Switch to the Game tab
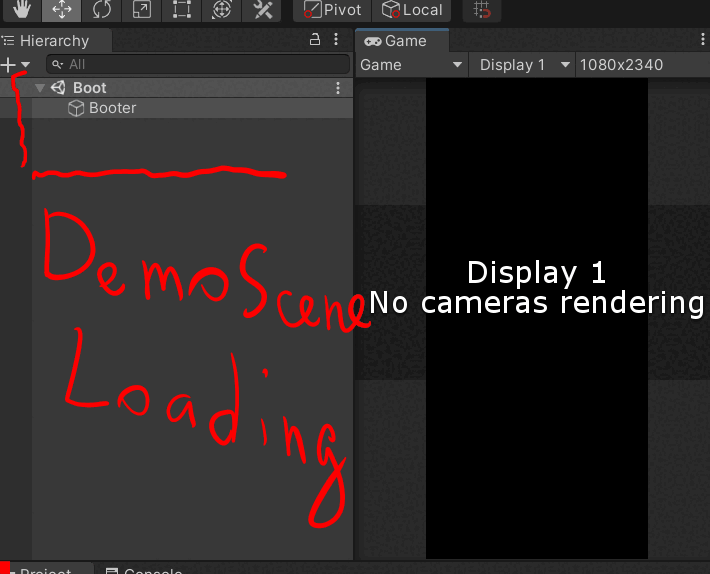 pyautogui.click(x=402, y=41)
